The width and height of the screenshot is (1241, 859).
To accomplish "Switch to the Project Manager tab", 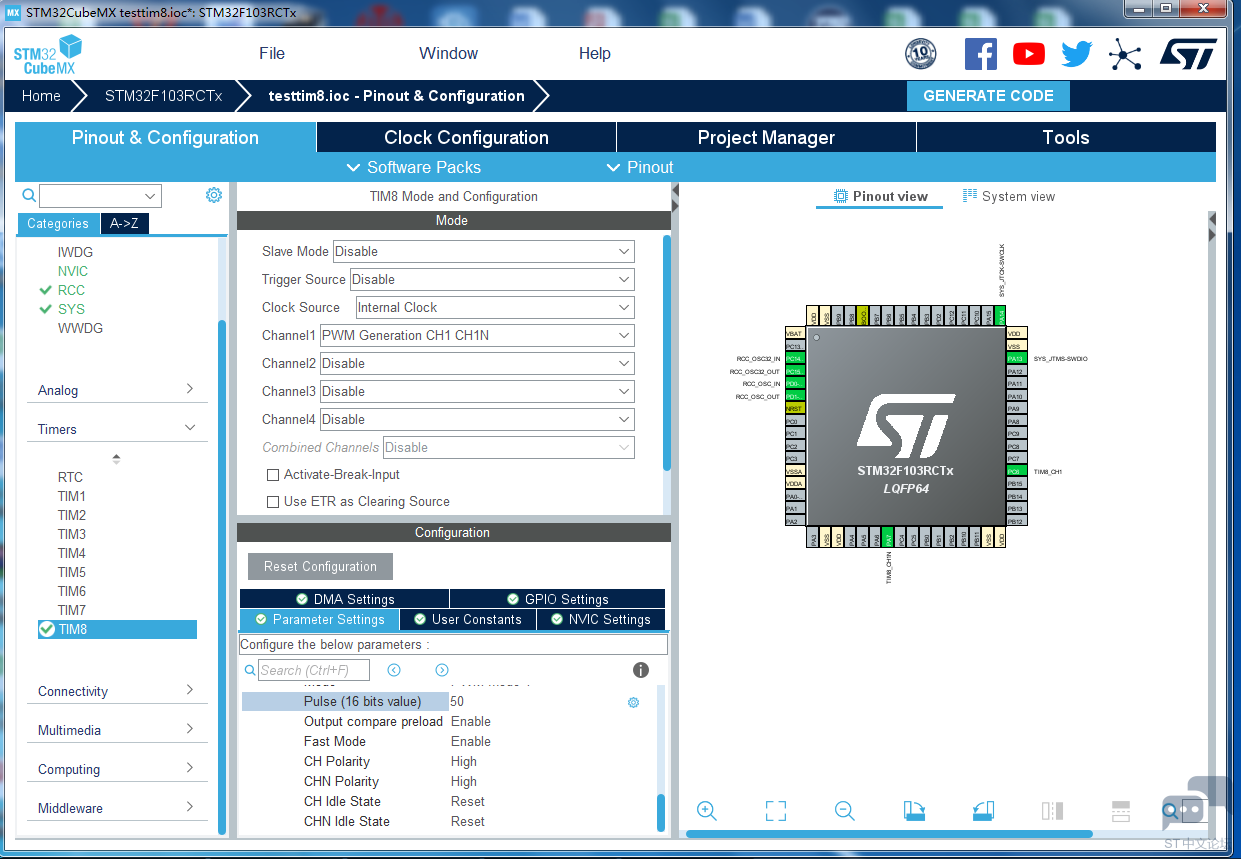I will pyautogui.click(x=766, y=137).
